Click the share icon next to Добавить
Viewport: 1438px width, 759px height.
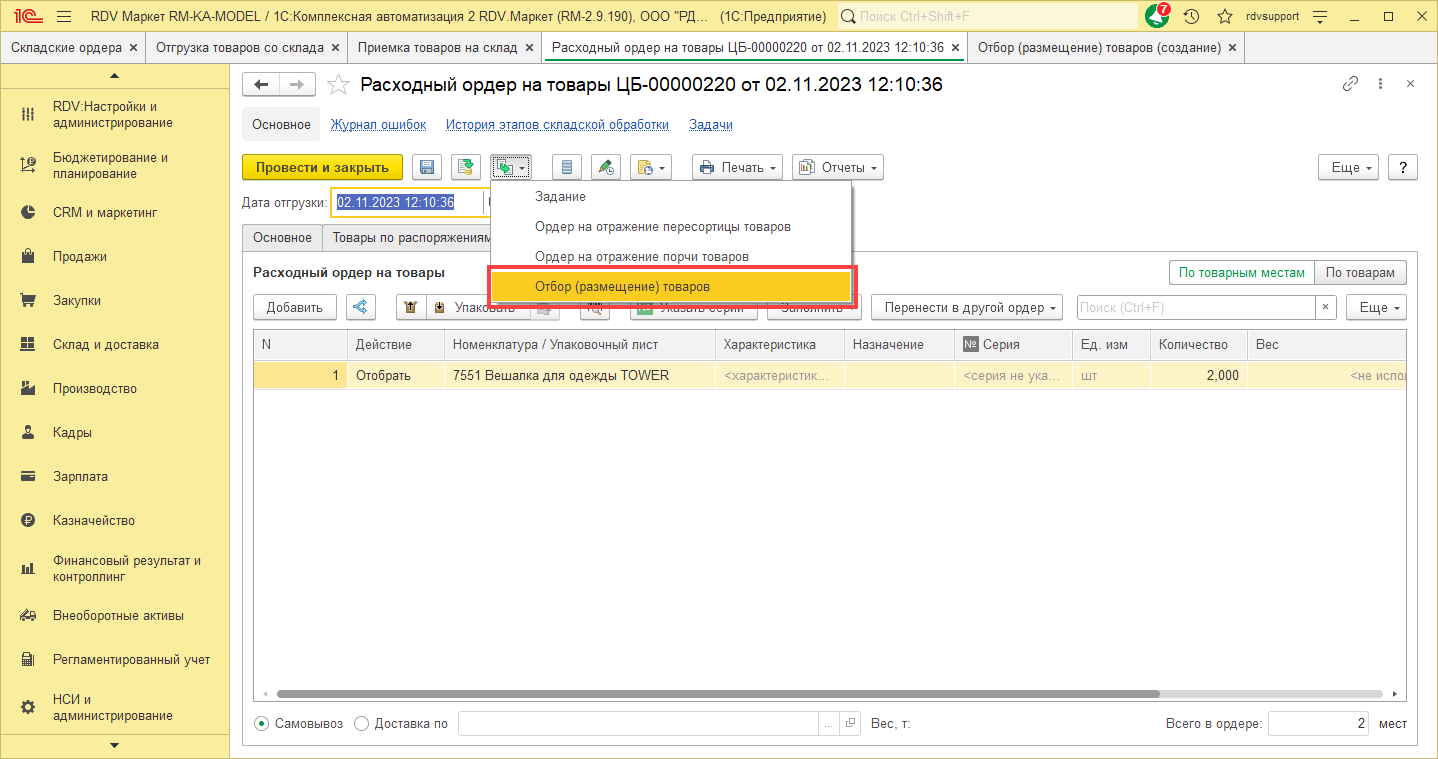coord(361,307)
